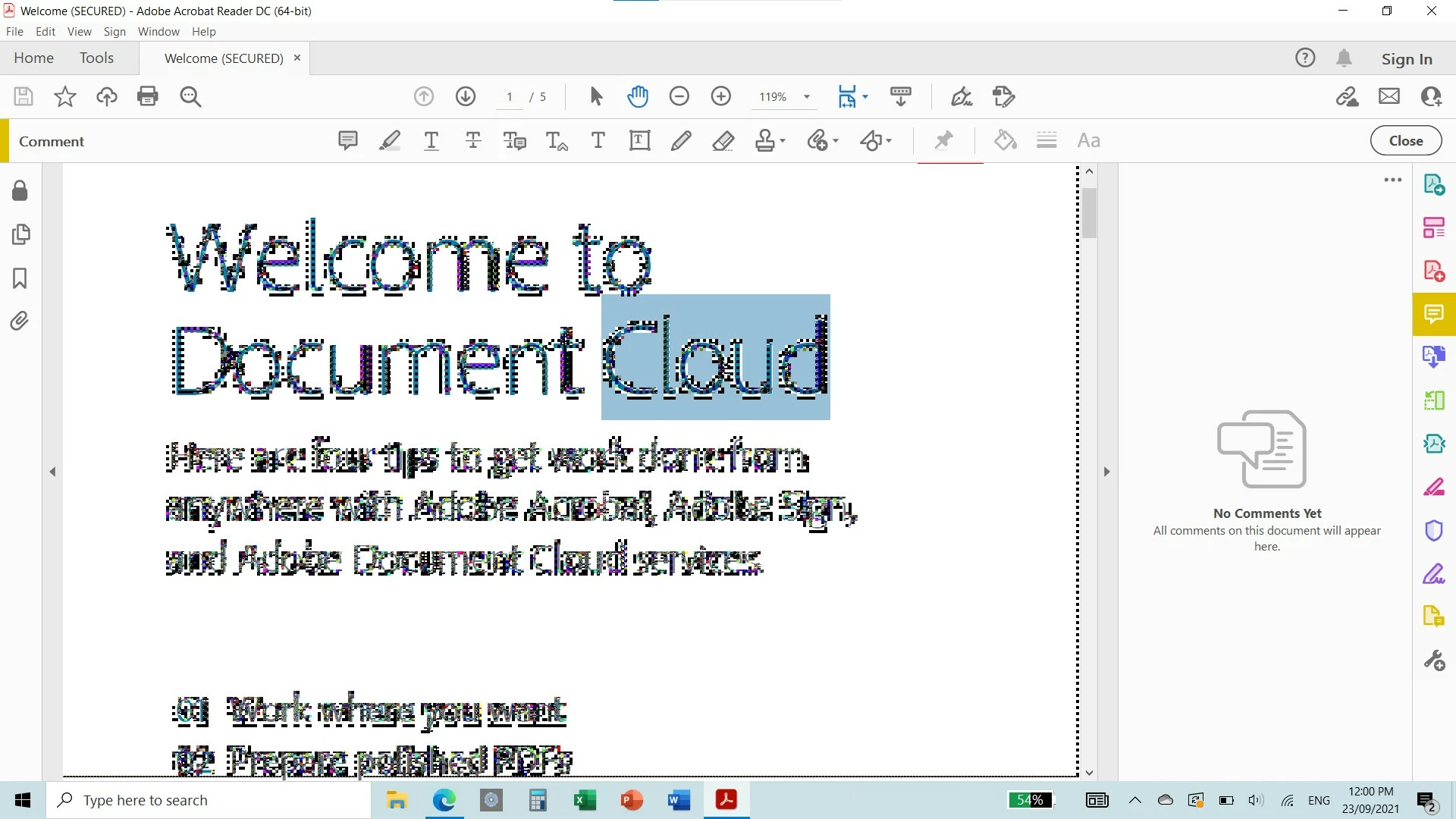Click the page number input field
This screenshot has height=819, width=1456.
[510, 96]
